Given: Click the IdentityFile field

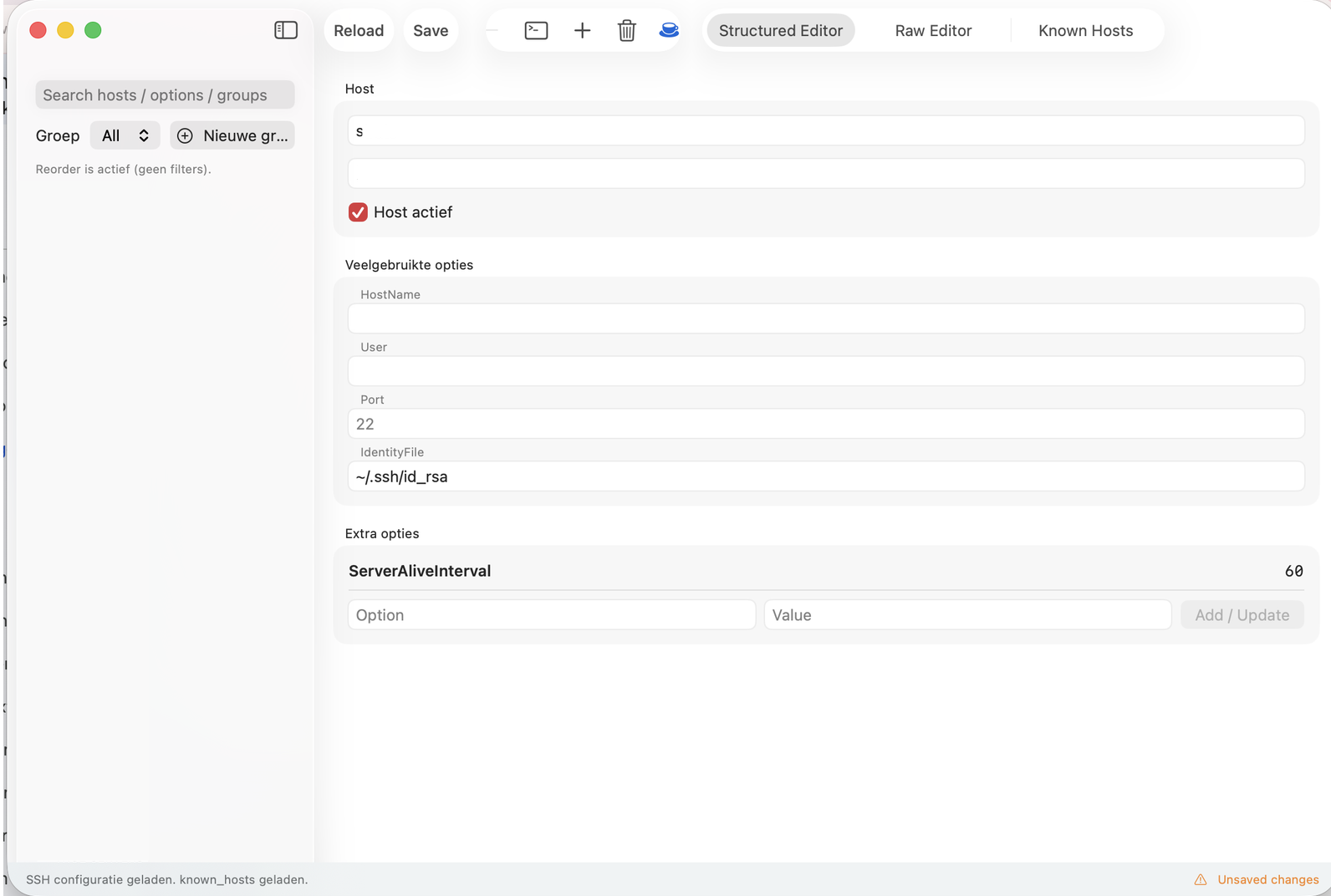Looking at the screenshot, I should (826, 476).
